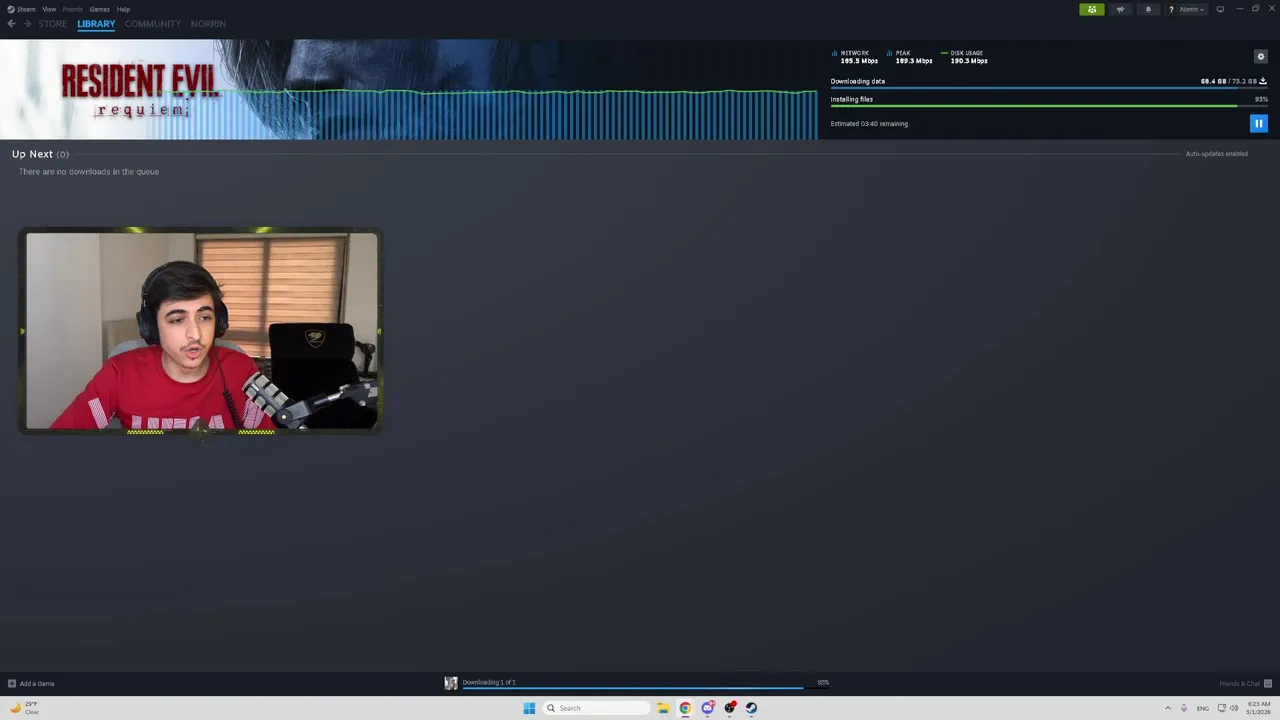The height and width of the screenshot is (720, 1280).
Task: Click the Estimated 03:40 remaining text
Action: coord(869,124)
